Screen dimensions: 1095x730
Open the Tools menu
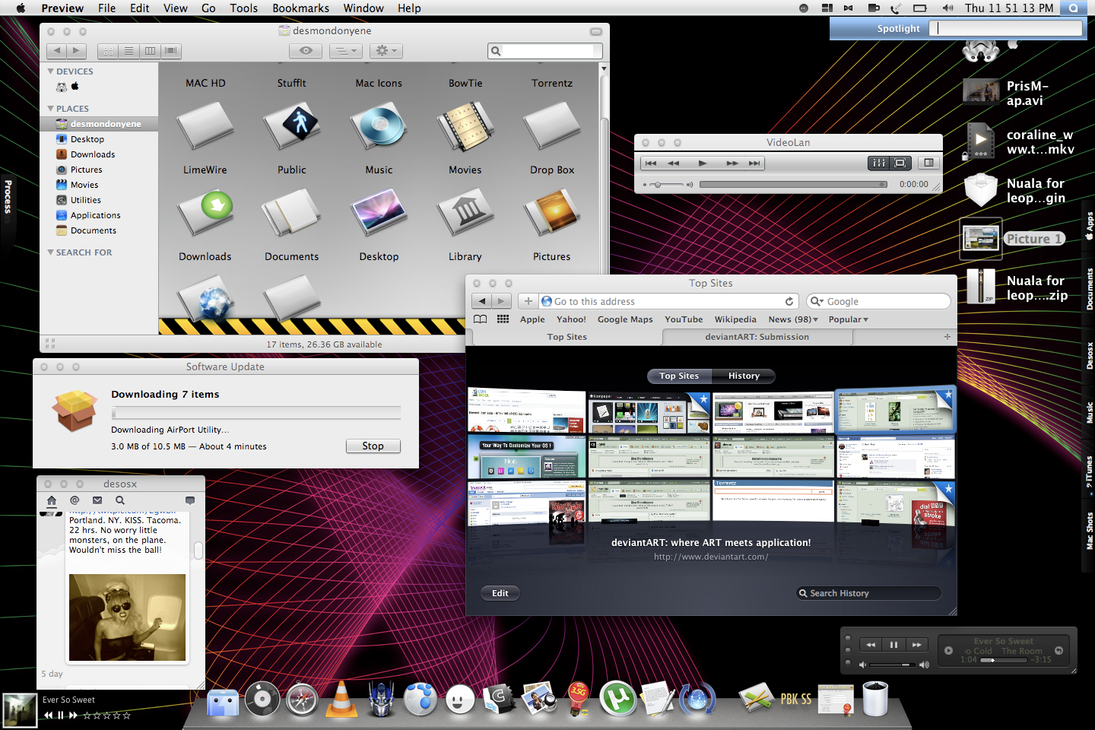[x=244, y=8]
